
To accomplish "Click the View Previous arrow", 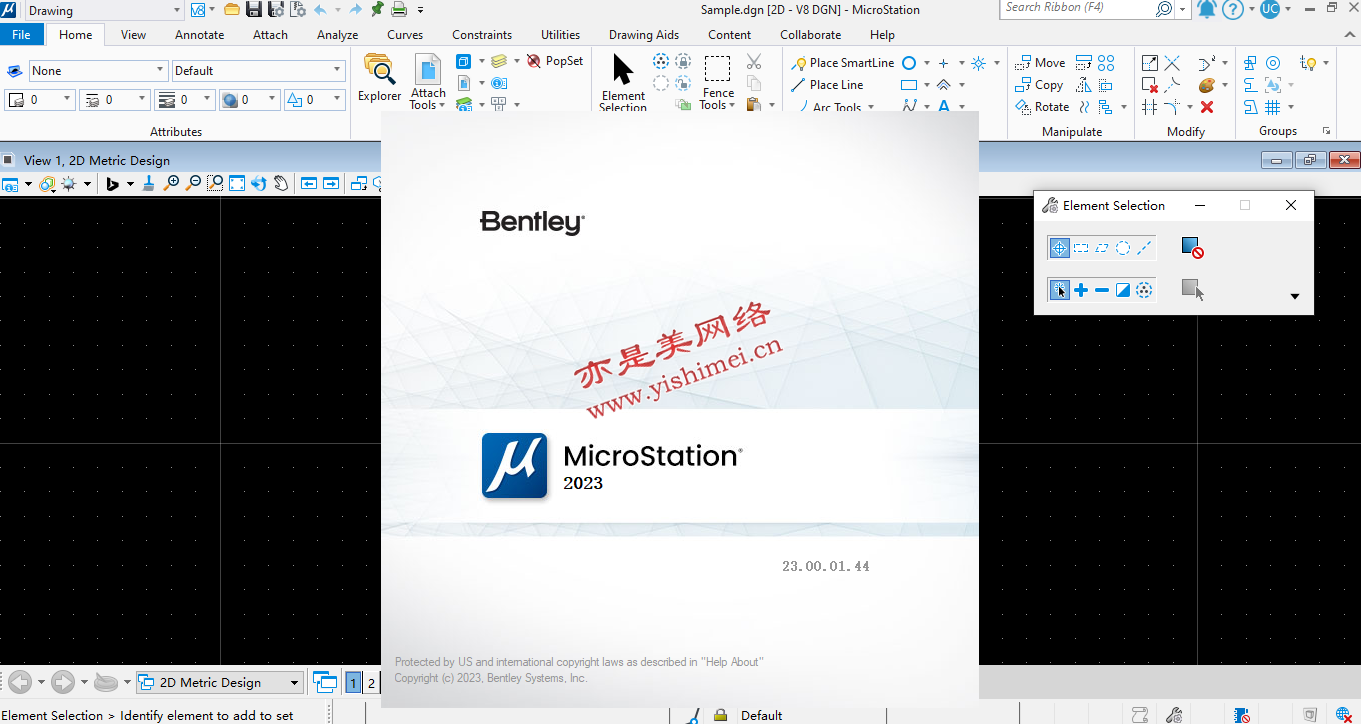I will (308, 183).
